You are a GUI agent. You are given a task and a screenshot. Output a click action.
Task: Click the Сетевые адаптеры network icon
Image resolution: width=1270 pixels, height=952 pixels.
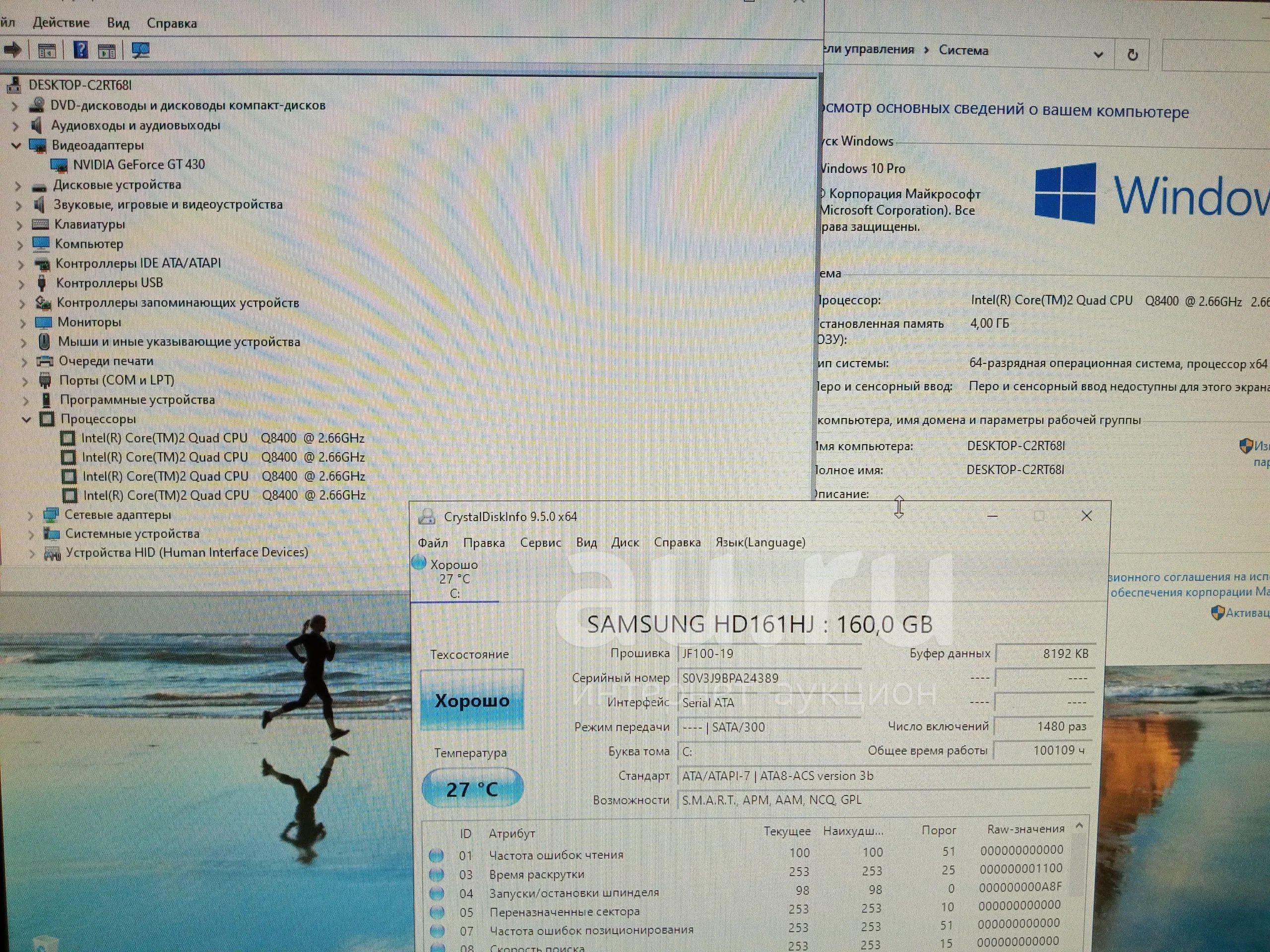point(51,515)
